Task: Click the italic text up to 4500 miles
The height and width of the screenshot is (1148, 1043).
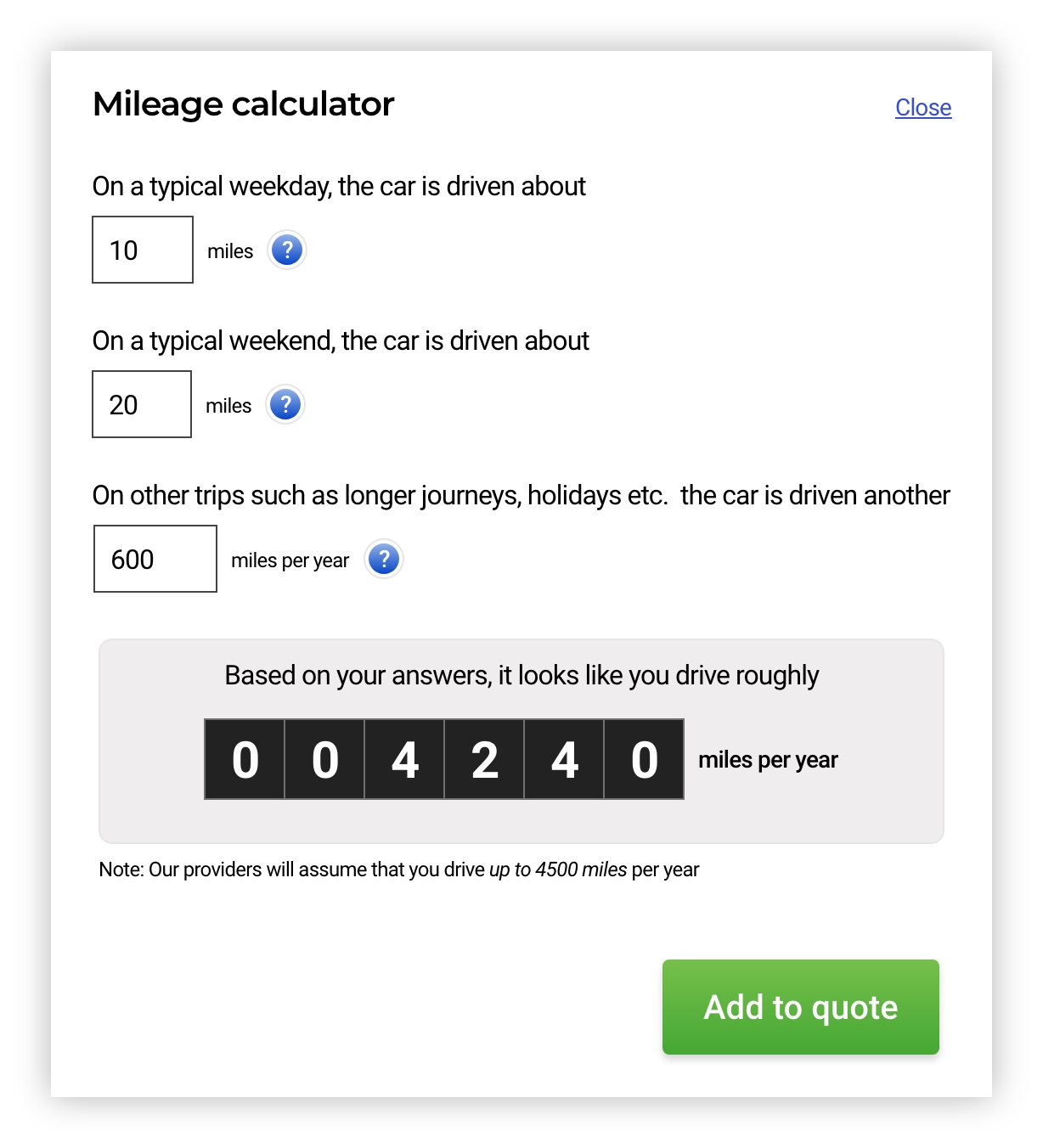Action: 558,869
